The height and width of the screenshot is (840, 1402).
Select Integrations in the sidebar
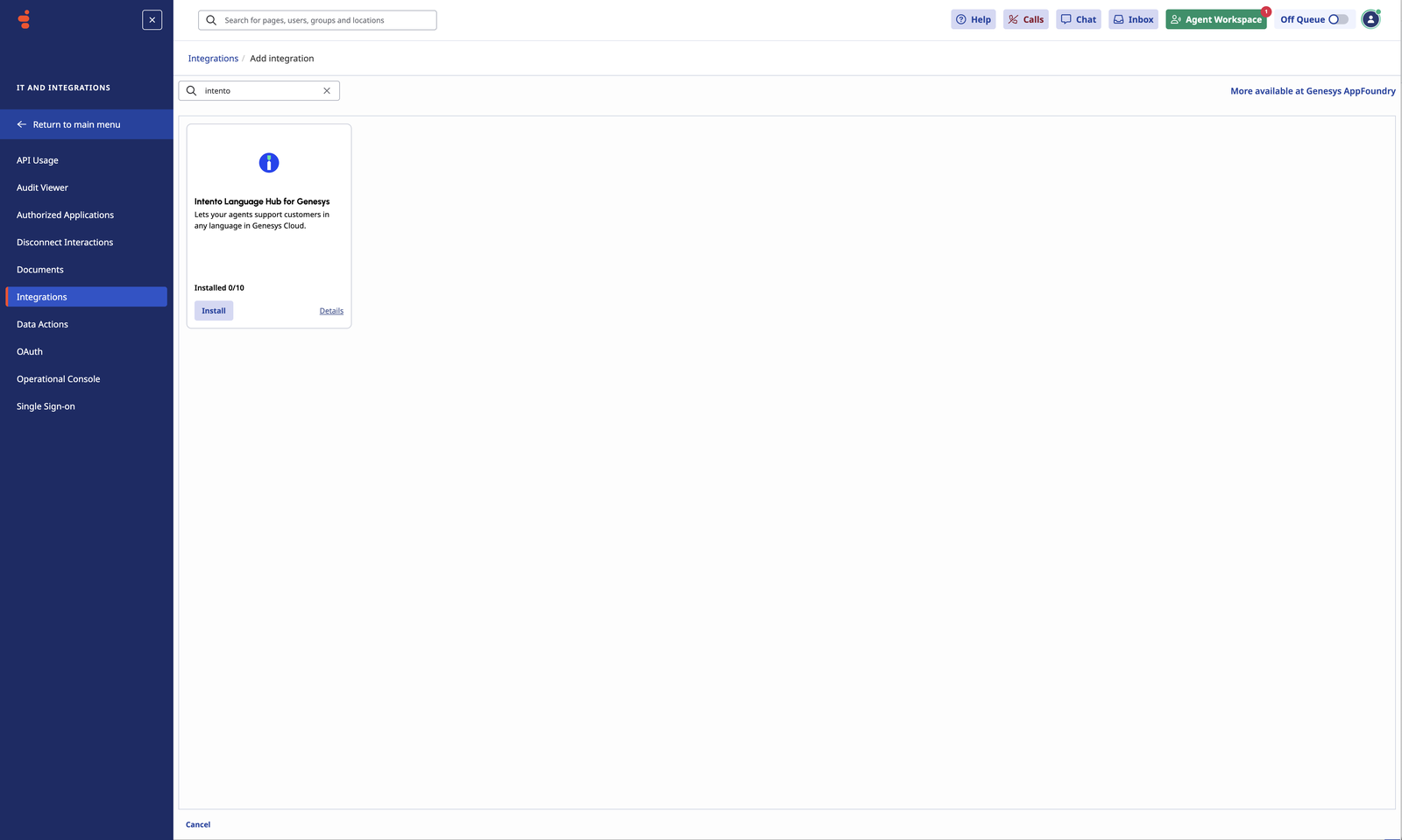[x=86, y=297]
